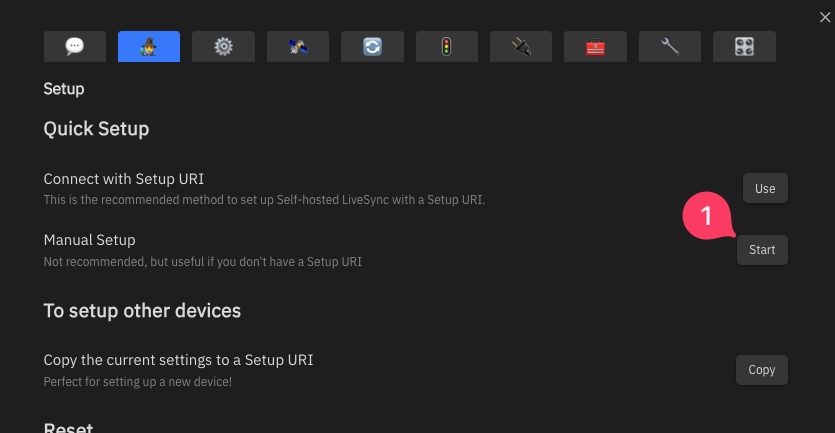
Task: Switch to the satellite Remote Configuration tab
Action: 298,46
